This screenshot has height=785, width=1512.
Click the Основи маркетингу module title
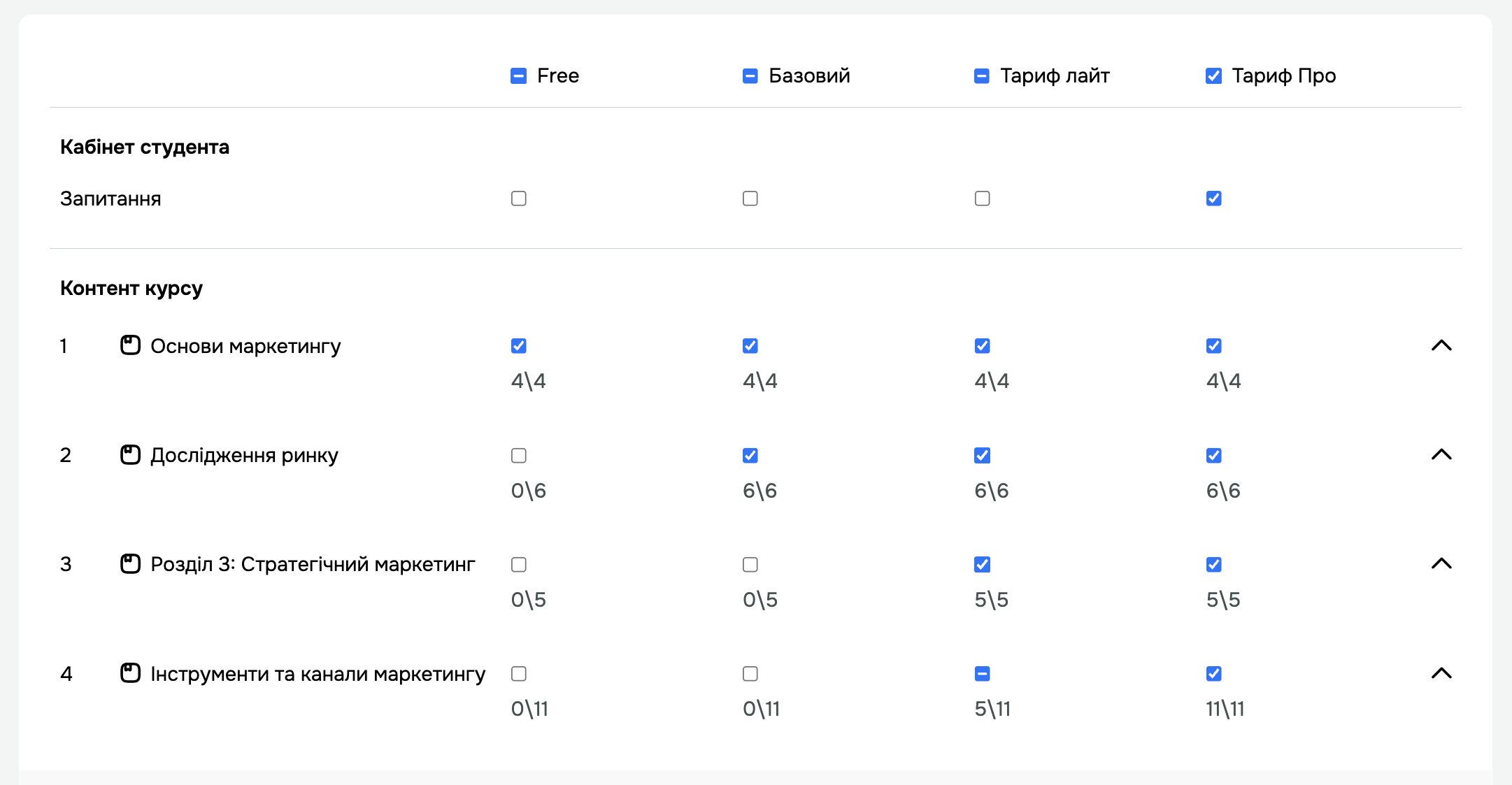(245, 346)
